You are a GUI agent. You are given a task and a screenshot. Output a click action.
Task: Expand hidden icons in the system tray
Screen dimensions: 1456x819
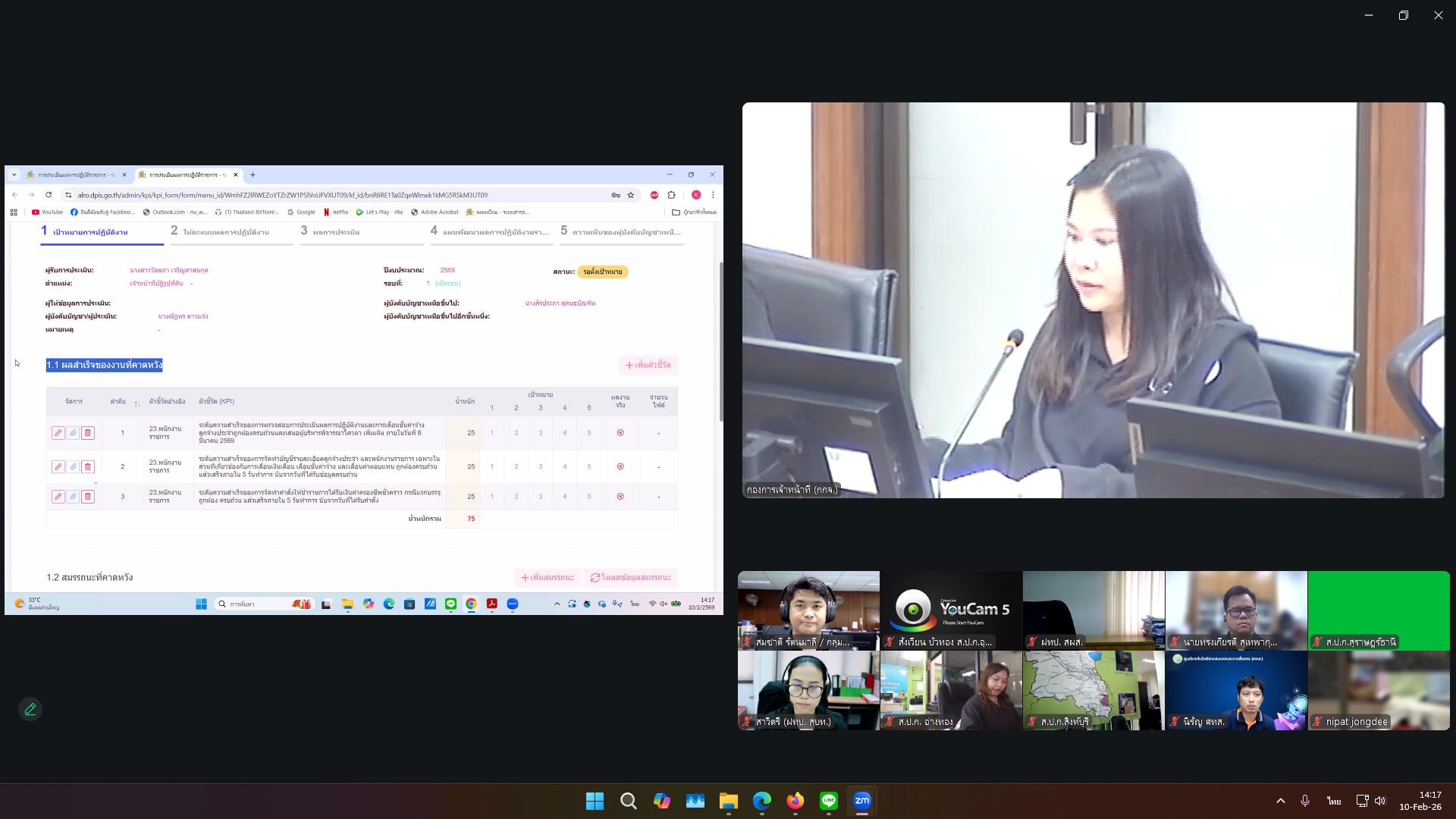coord(1280,800)
